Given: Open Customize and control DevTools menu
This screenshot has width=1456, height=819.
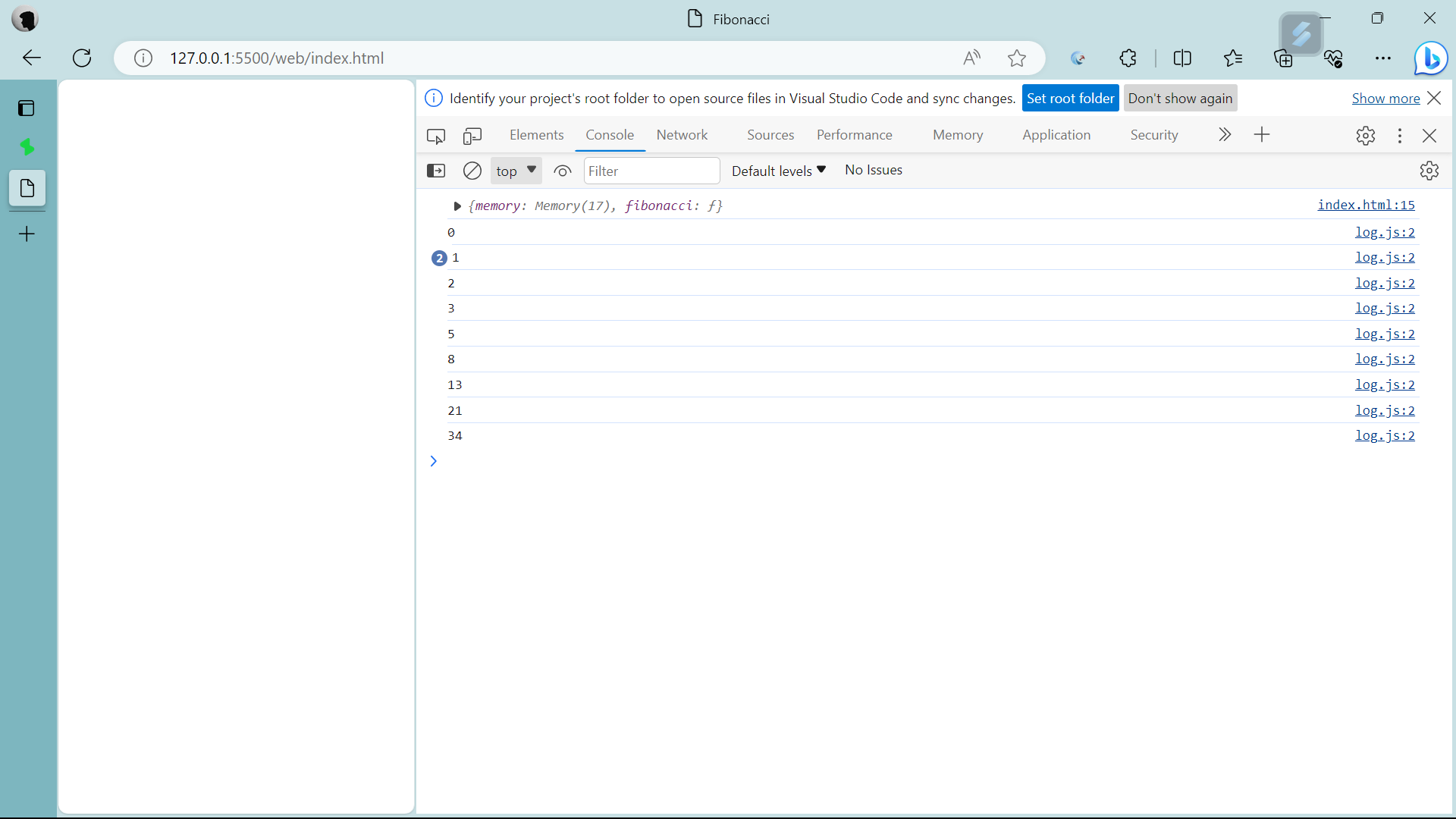Looking at the screenshot, I should 1400,136.
